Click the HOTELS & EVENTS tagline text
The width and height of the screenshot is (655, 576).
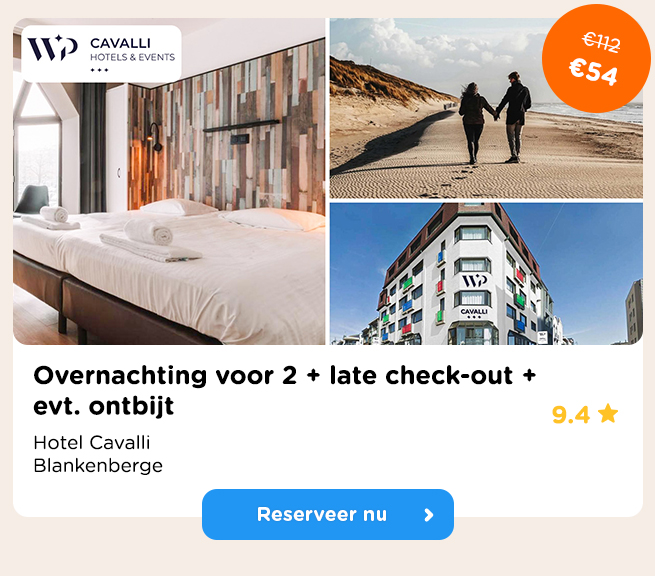tap(132, 57)
